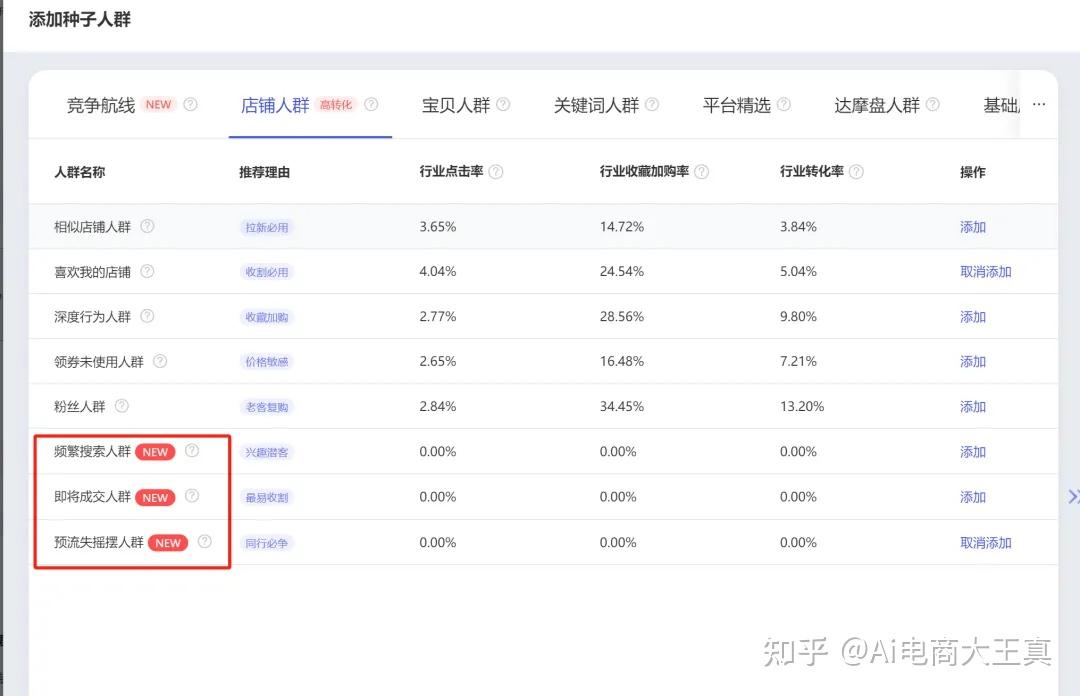Open help icon beside 竞争航线 tab

(190, 104)
